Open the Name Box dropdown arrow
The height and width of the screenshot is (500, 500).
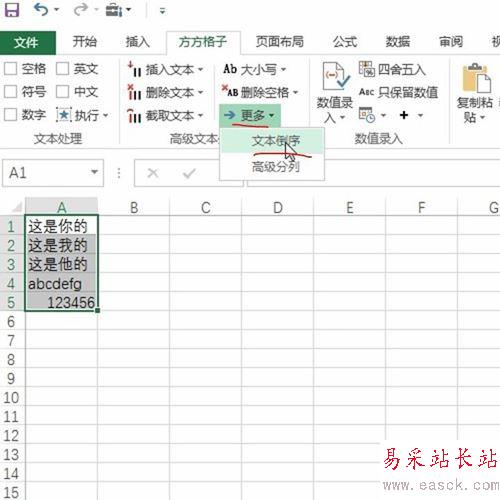(95, 172)
